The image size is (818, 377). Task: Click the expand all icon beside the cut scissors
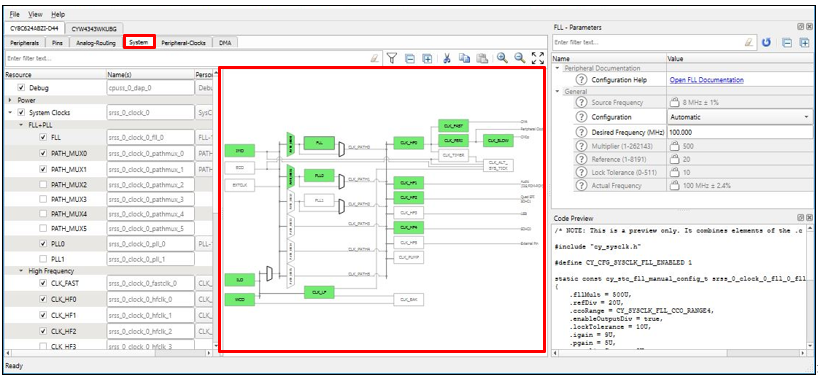point(427,58)
